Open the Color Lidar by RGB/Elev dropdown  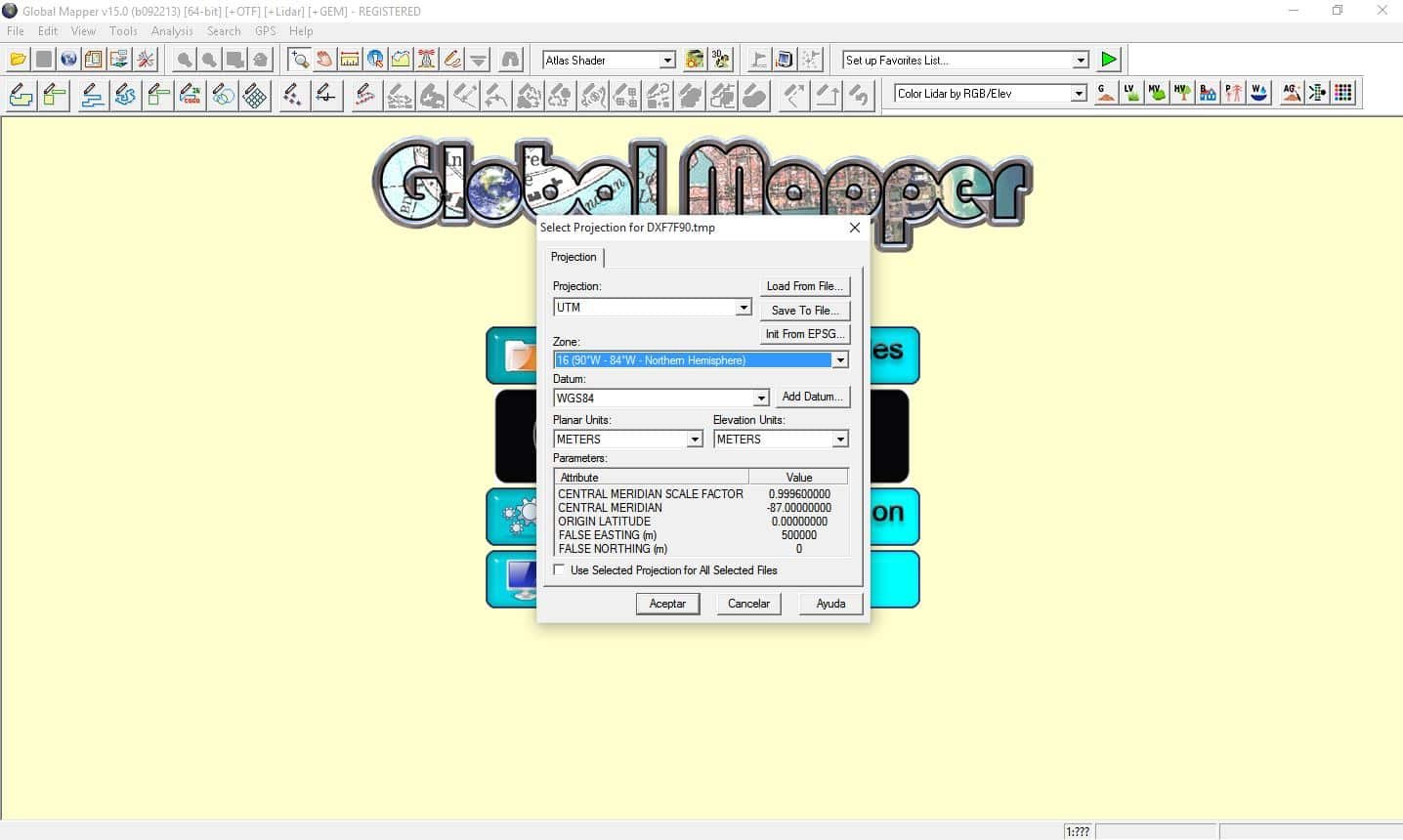(x=1079, y=94)
